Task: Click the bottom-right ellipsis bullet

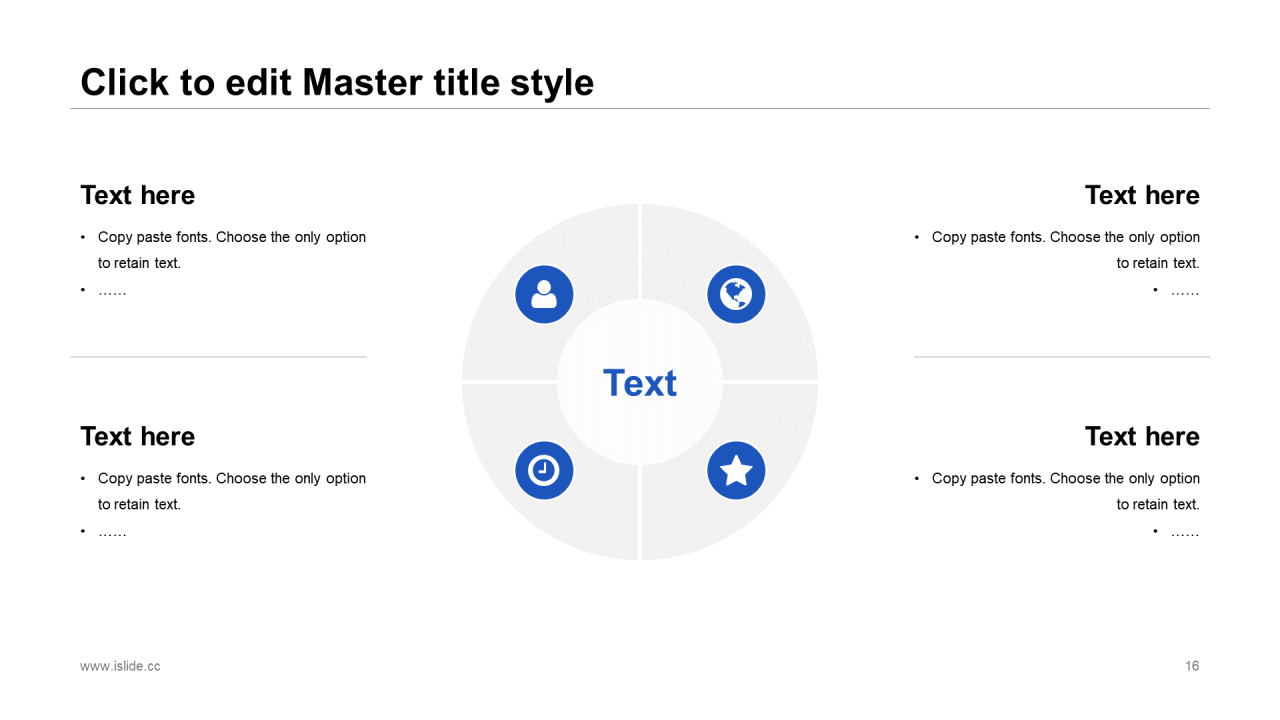Action: point(1185,532)
